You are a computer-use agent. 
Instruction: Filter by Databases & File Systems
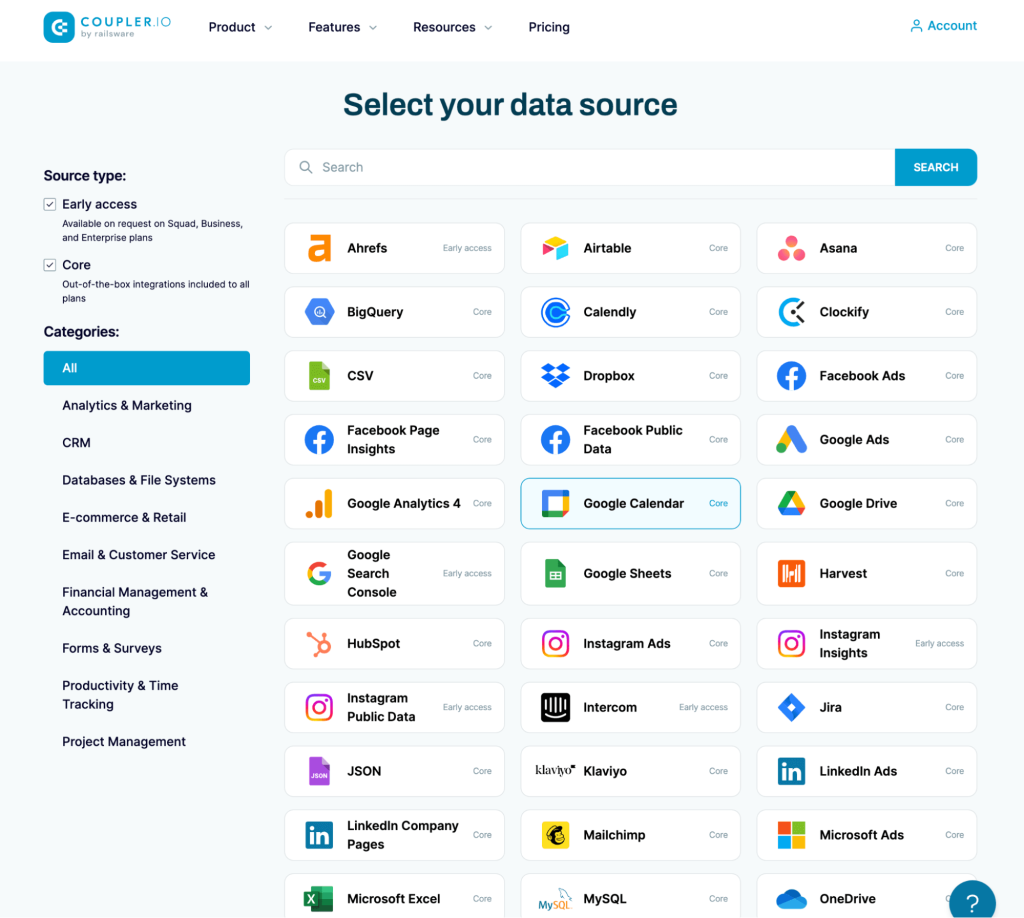(x=139, y=480)
